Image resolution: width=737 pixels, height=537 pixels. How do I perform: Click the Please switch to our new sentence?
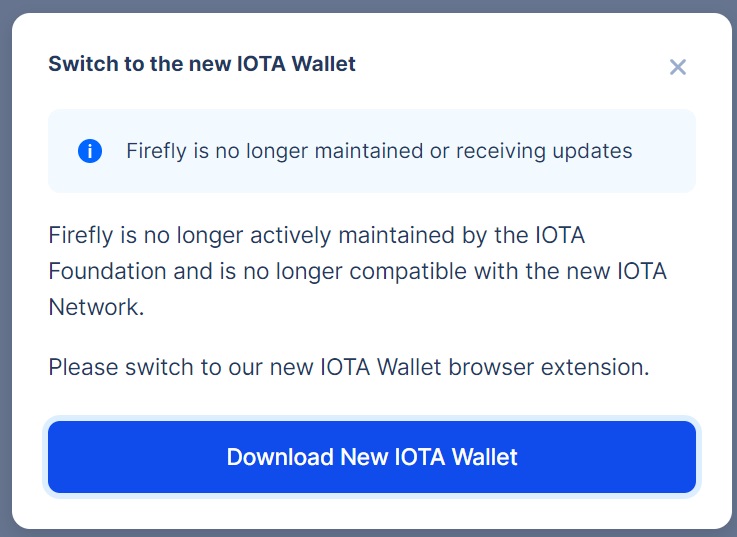point(349,367)
